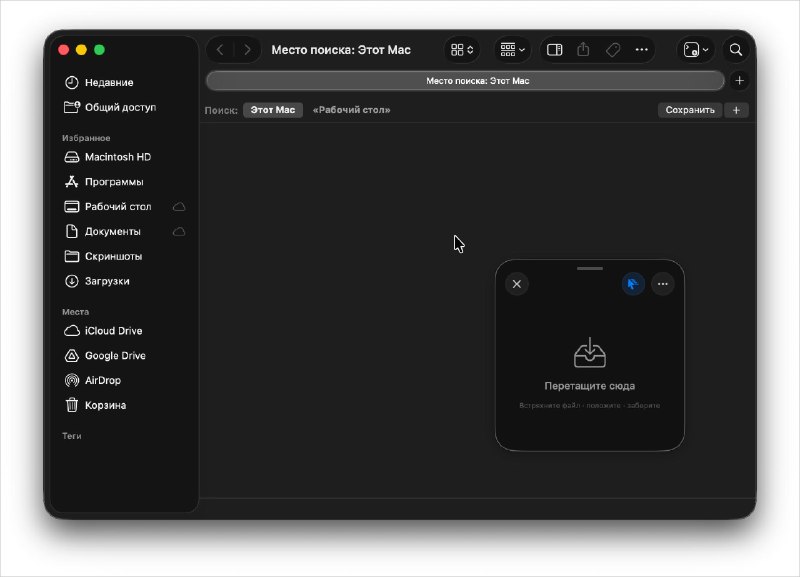Go back with the left chevron
800x577 pixels.
pos(220,50)
